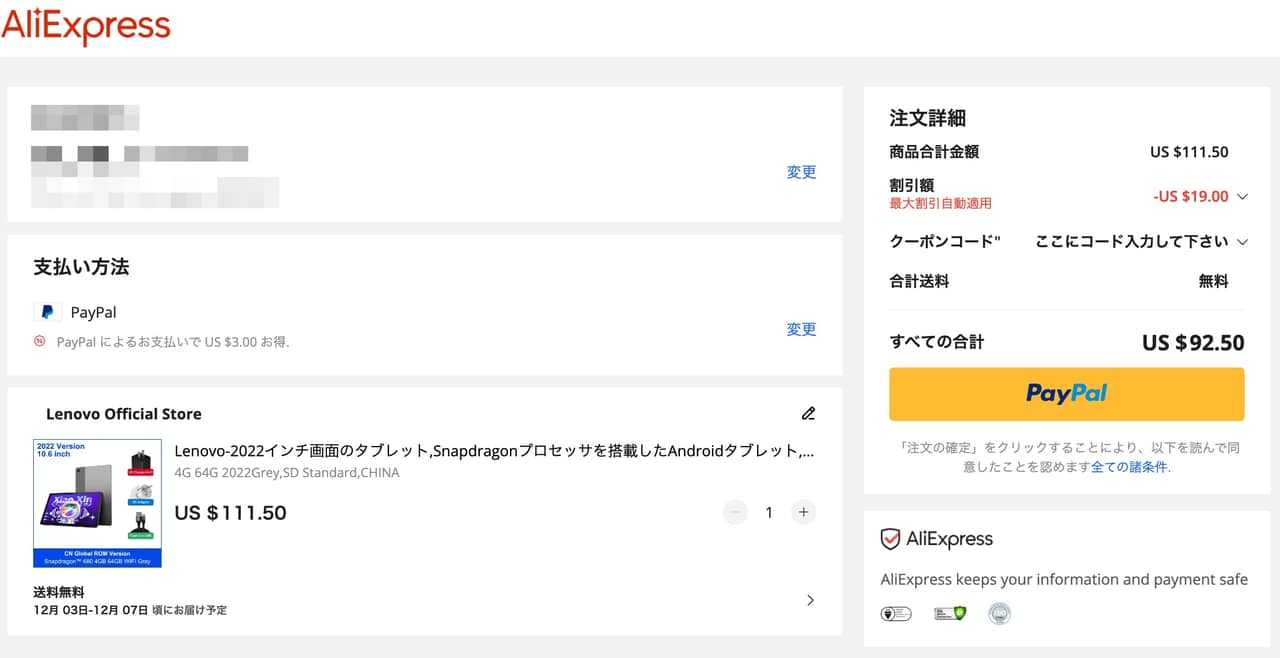Click the pencil edit icon beside Lenovo Official Store
Viewport: 1280px width, 658px height.
tap(808, 413)
